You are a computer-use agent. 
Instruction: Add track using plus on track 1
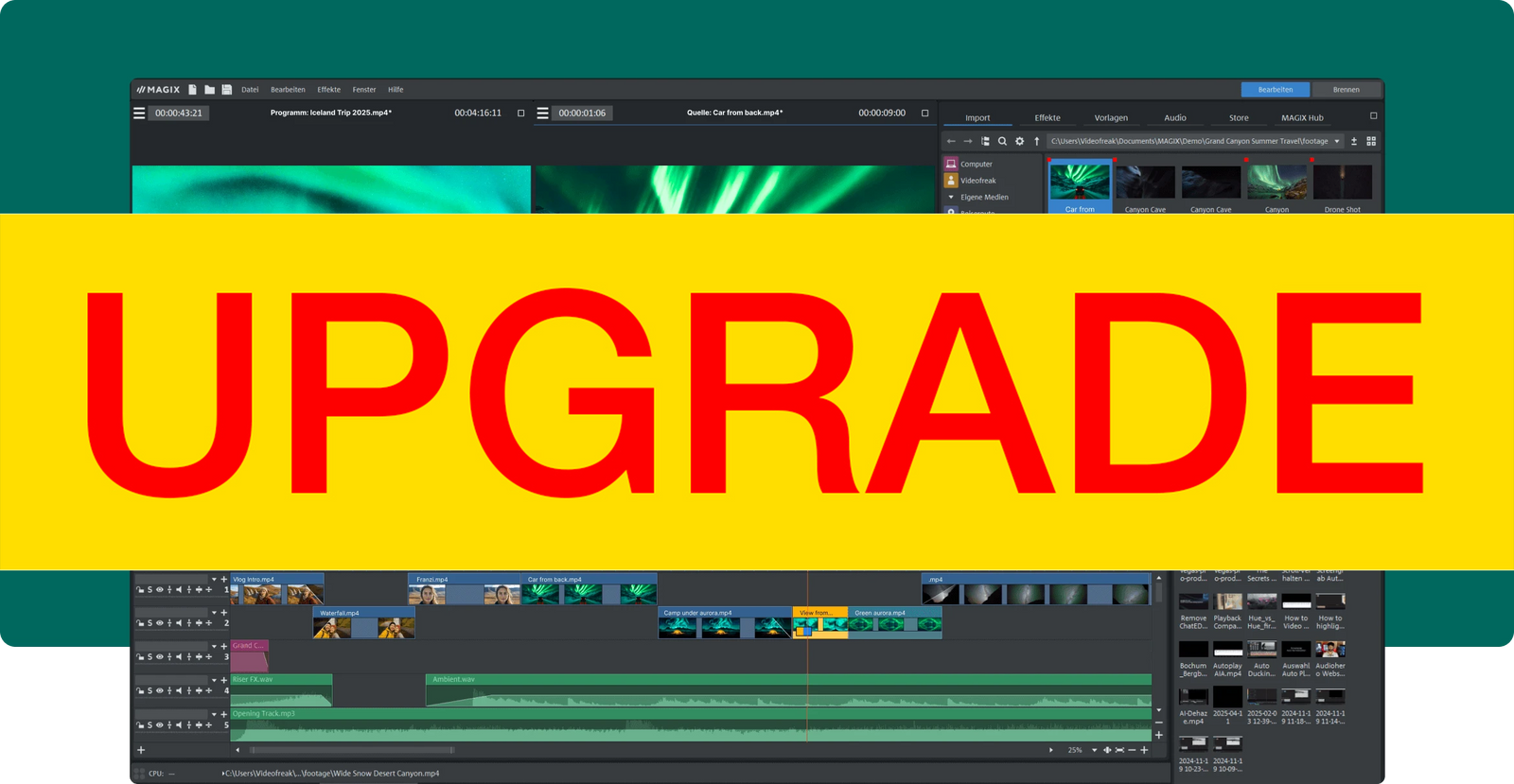point(224,579)
